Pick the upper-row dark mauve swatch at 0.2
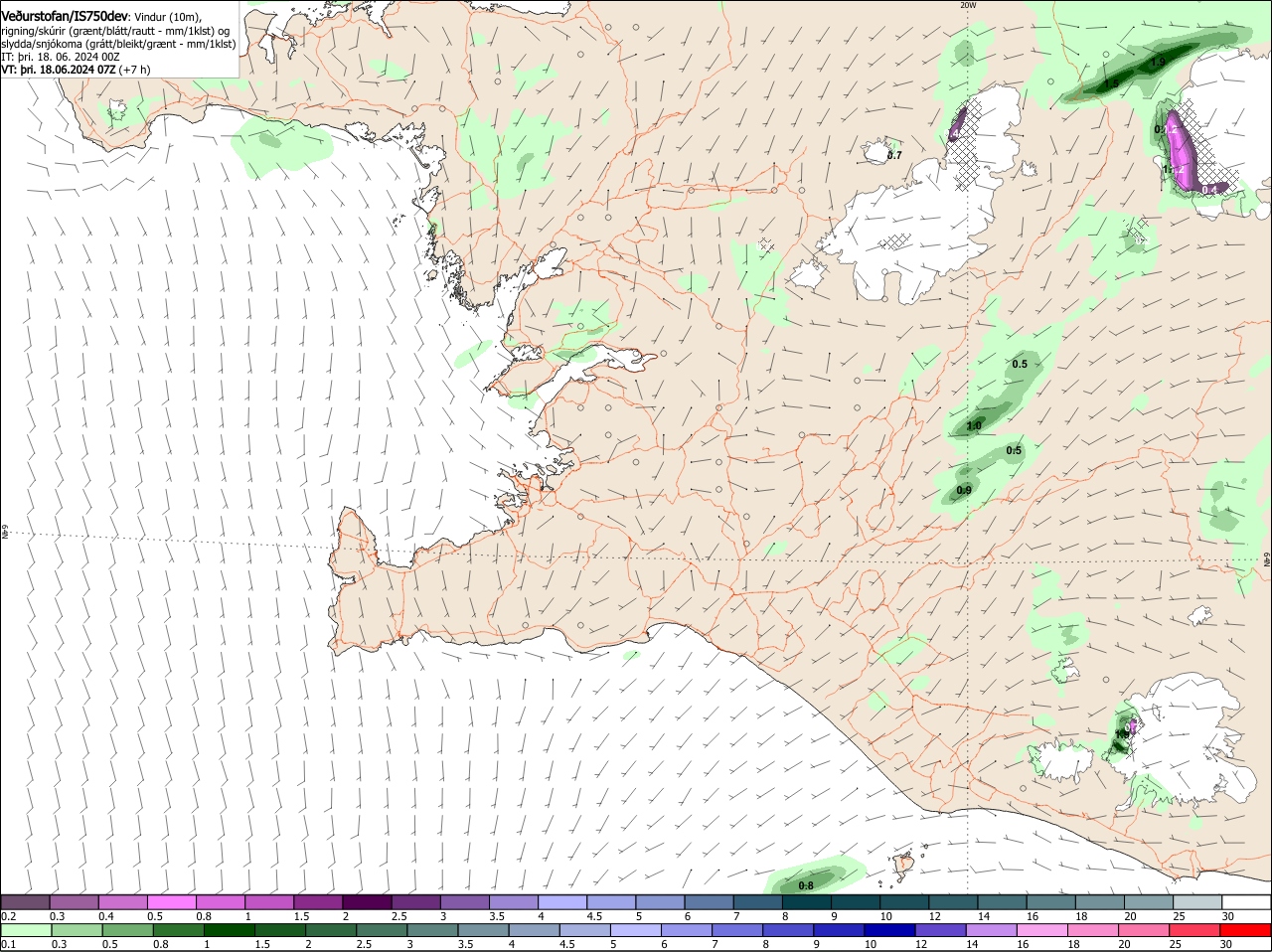This screenshot has width=1272, height=952. tap(26, 901)
